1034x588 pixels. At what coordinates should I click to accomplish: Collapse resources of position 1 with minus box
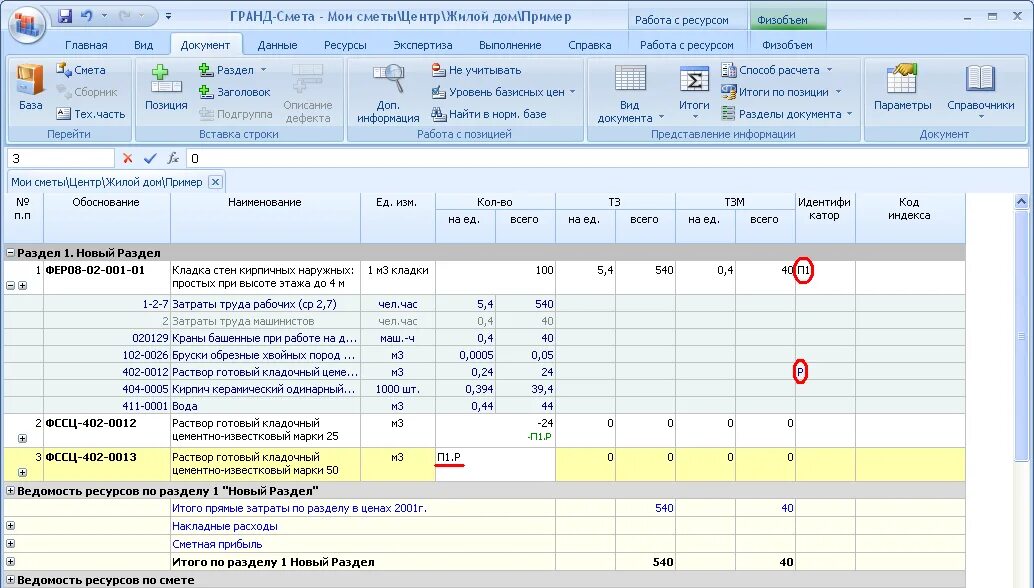10,285
